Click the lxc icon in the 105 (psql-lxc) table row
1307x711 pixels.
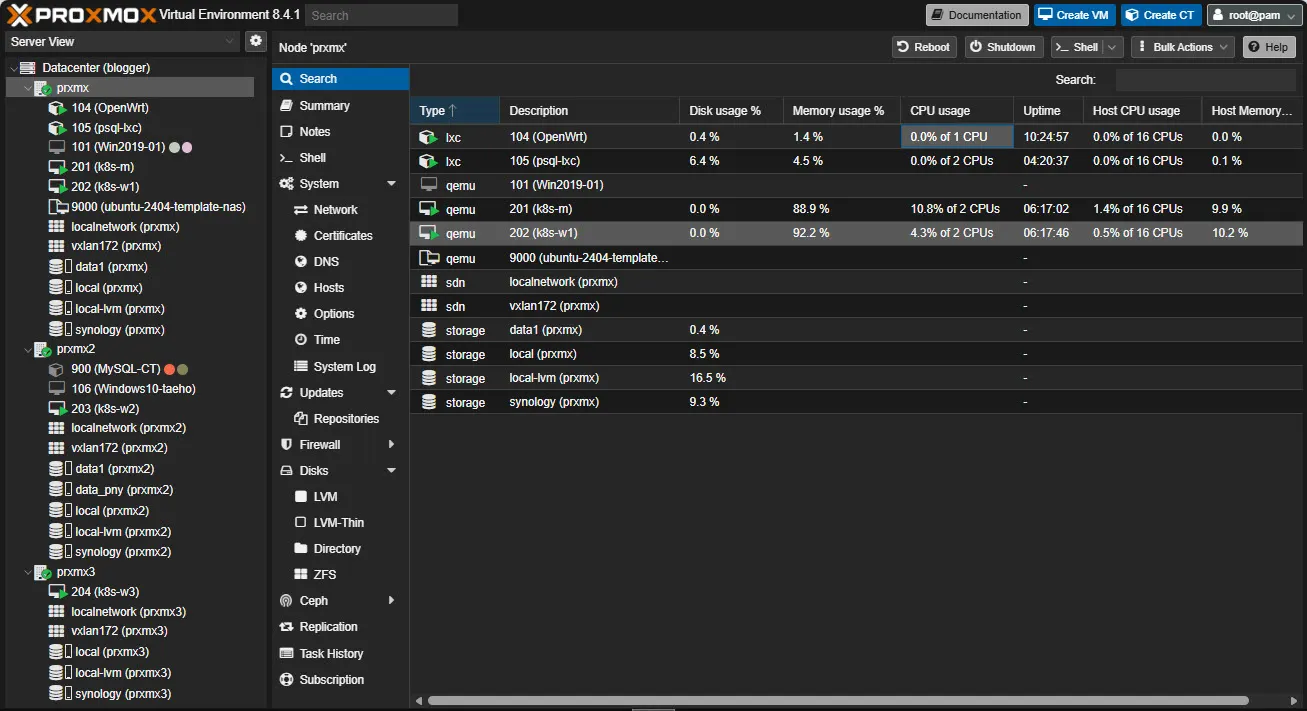(x=429, y=161)
